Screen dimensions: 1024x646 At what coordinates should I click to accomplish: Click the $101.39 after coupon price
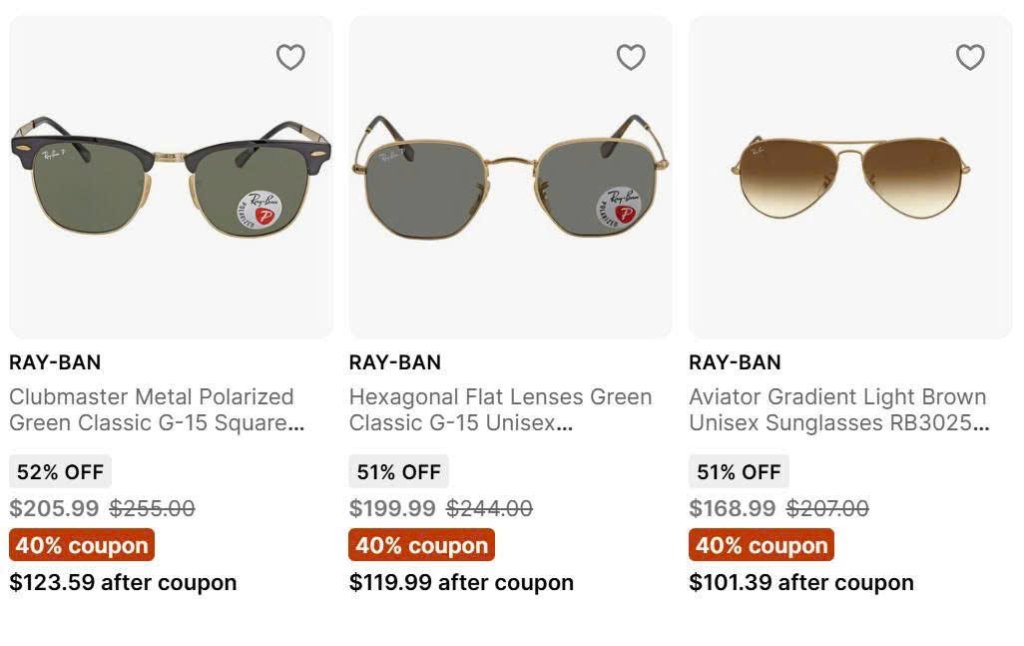click(801, 582)
